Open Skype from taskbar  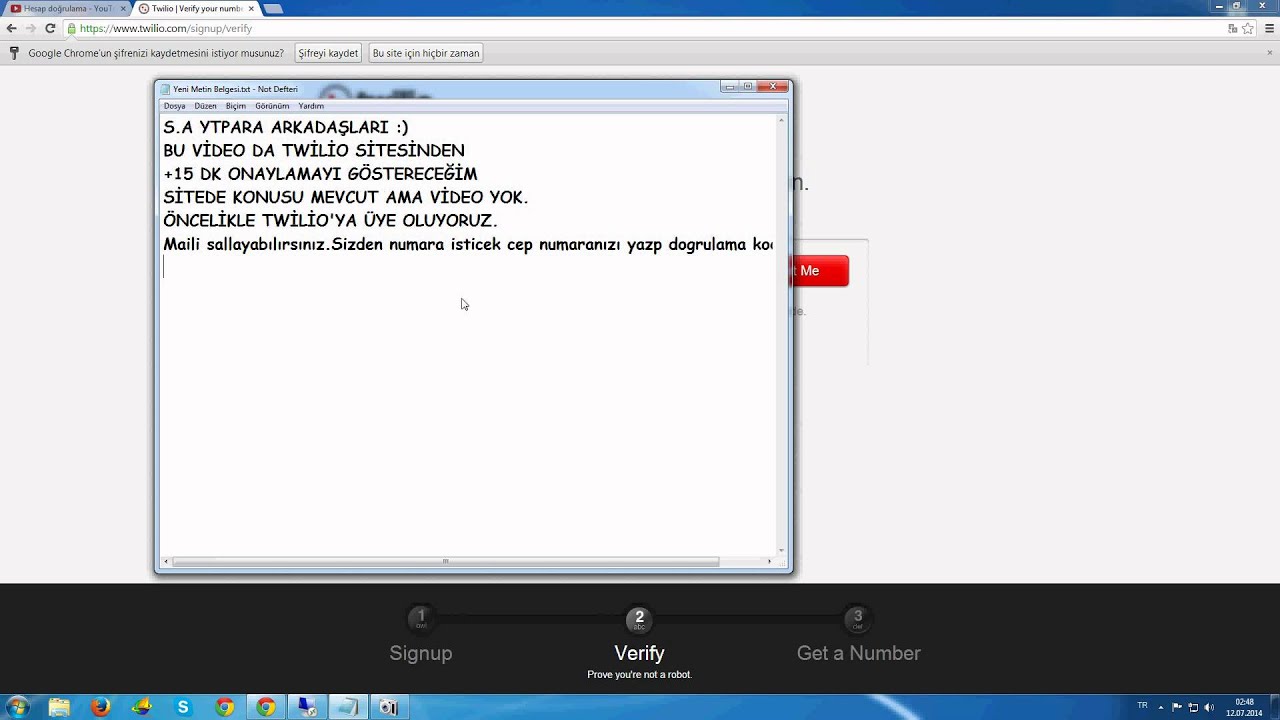tap(183, 707)
